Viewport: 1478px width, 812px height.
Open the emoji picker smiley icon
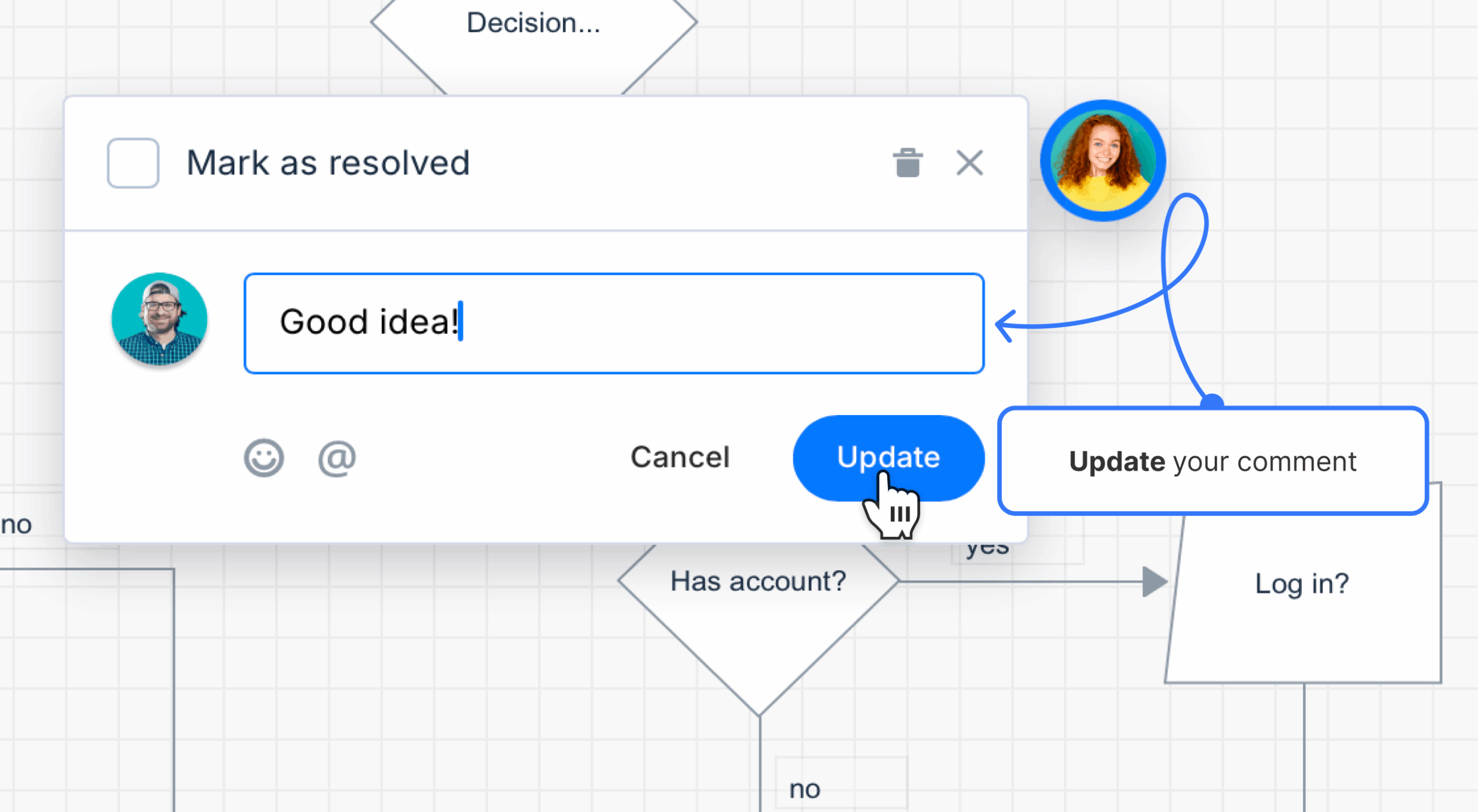click(264, 458)
